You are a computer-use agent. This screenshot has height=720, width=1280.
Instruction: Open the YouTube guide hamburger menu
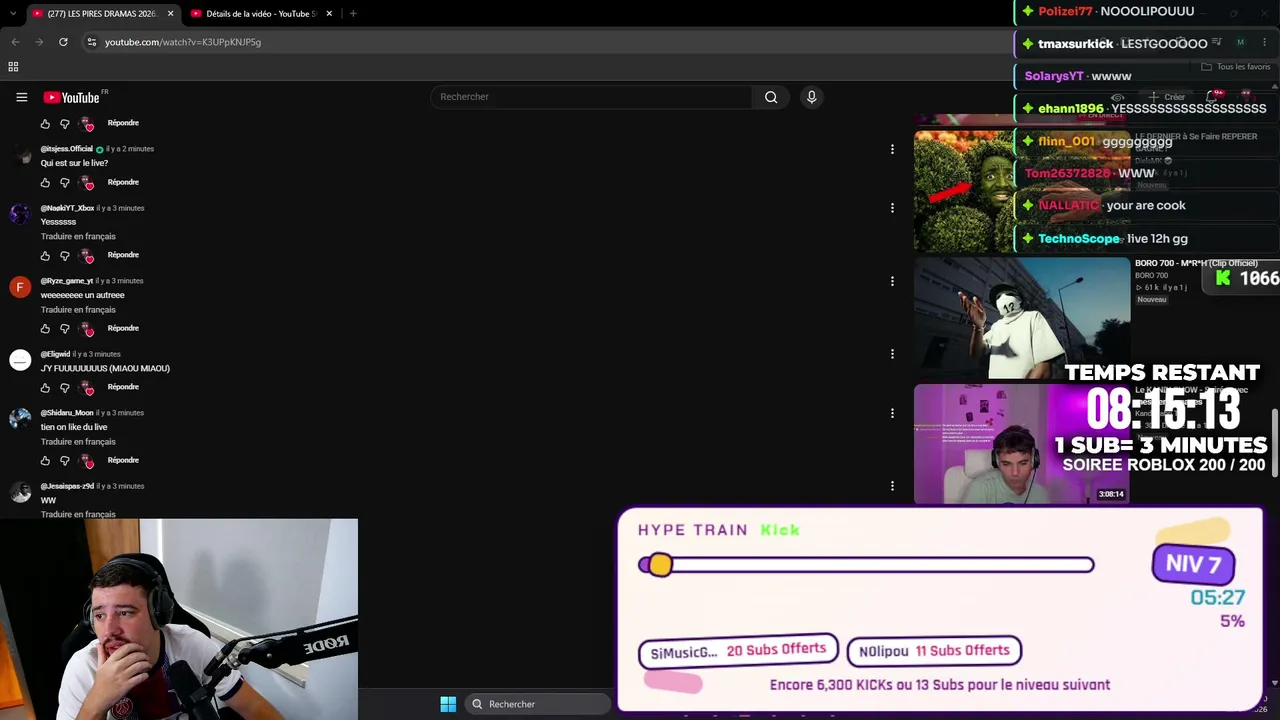pos(21,97)
